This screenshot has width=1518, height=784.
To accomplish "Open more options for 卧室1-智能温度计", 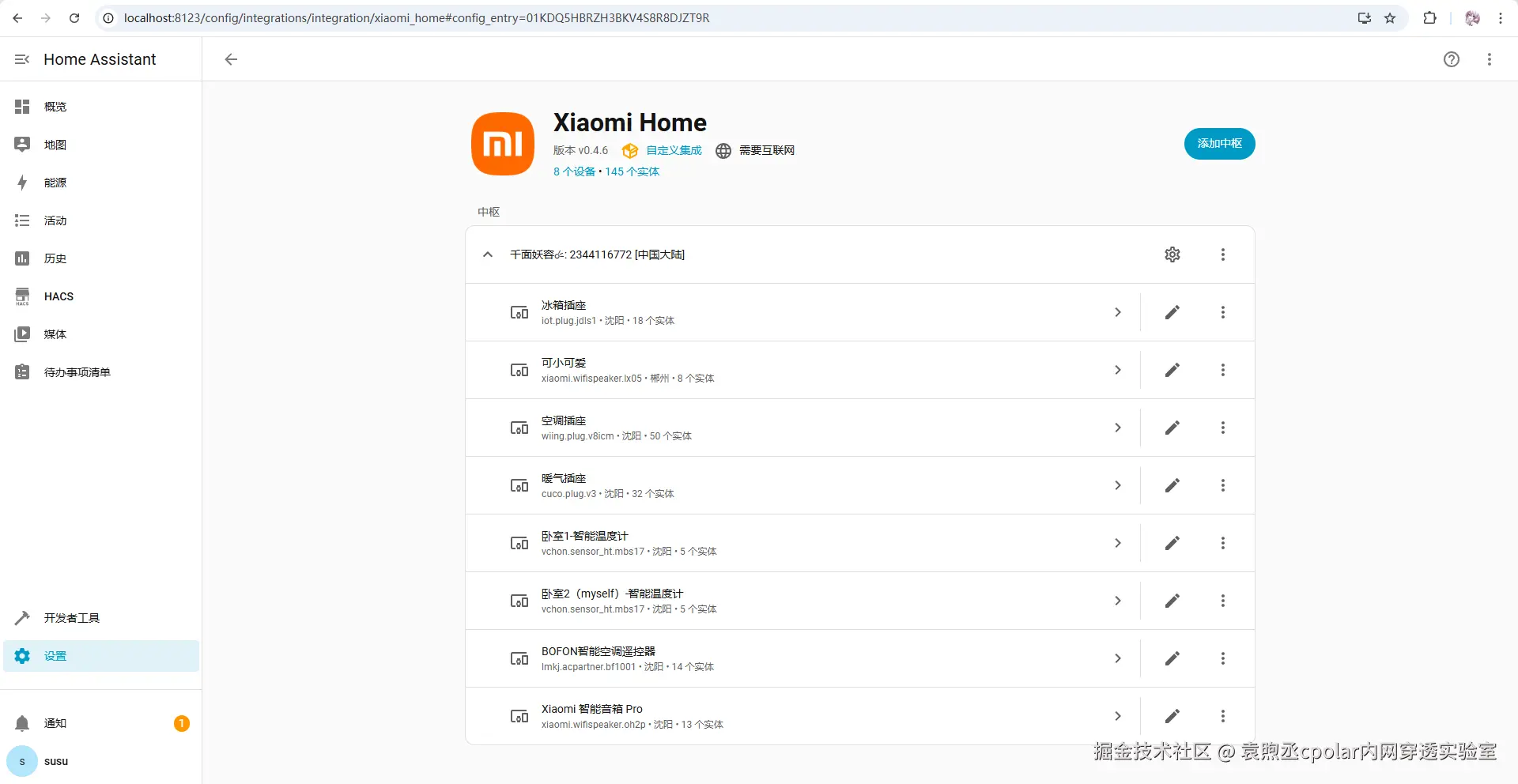I will point(1223,543).
